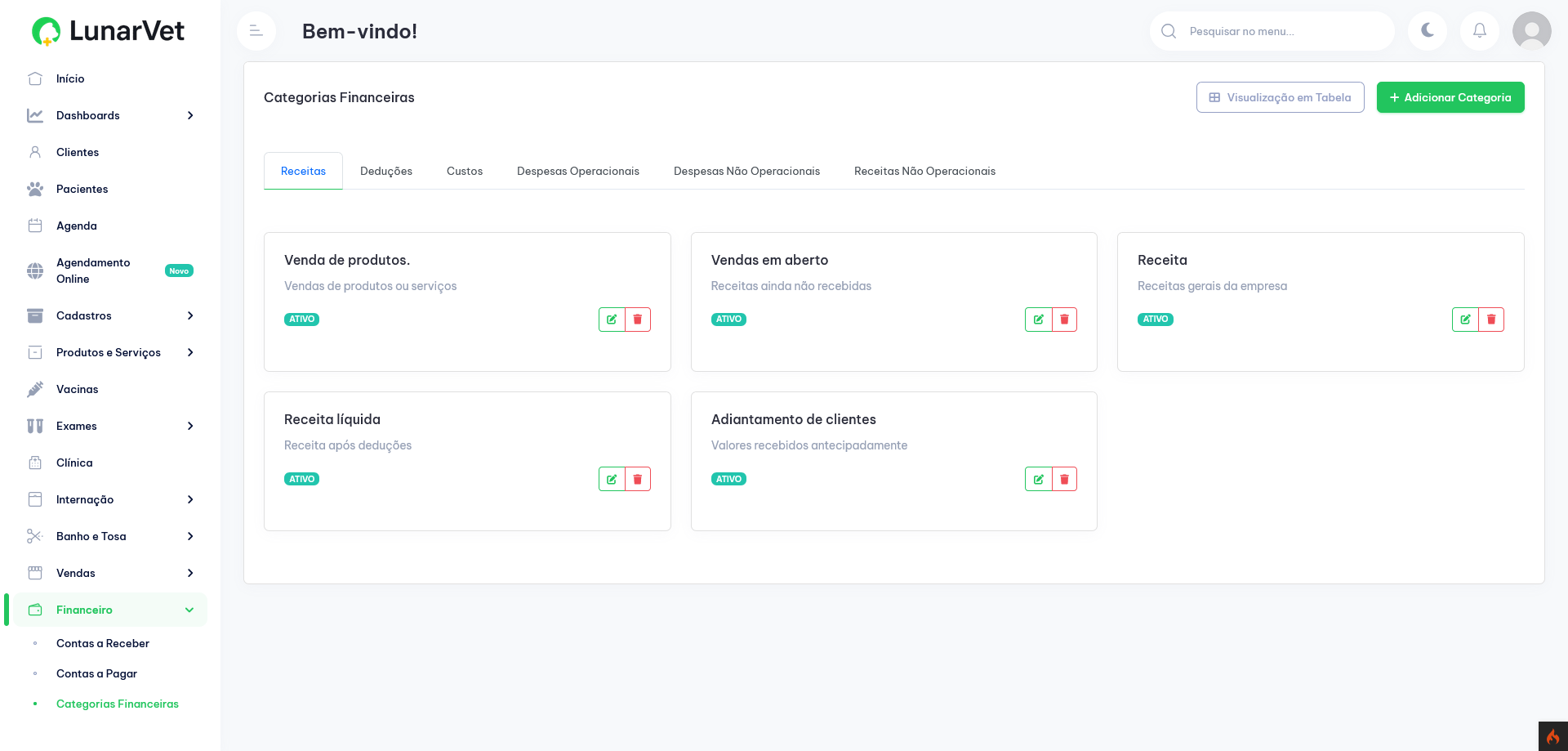Switch to the Deduções tab

386,171
